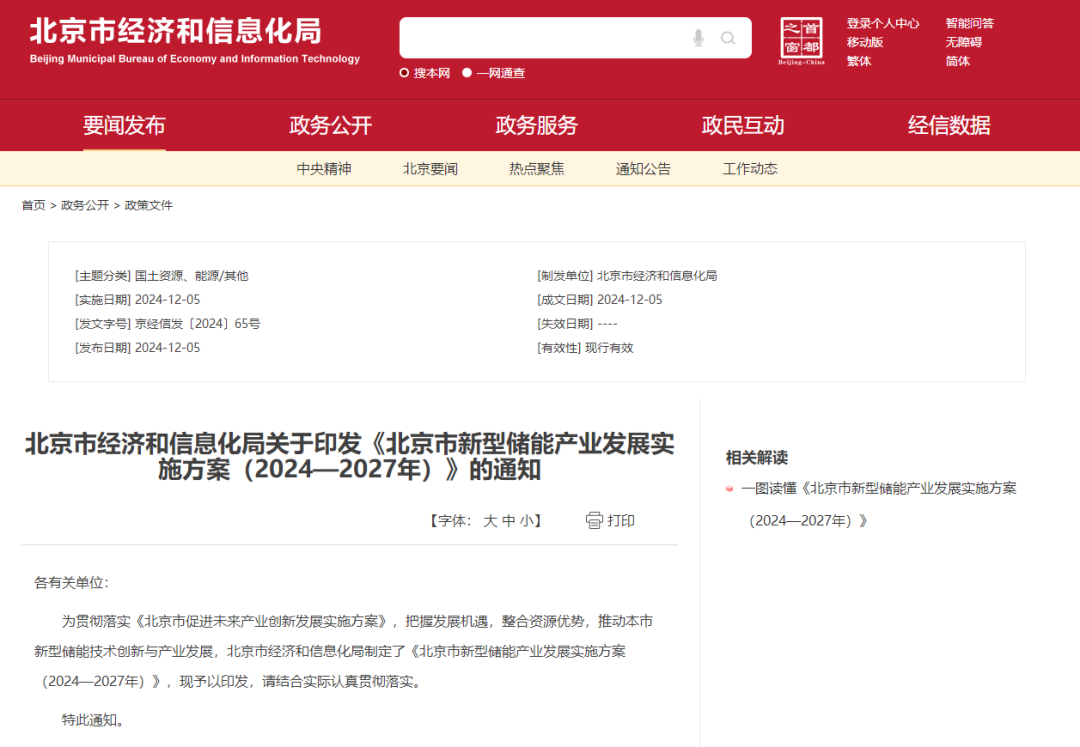Set font size to 小
Screen dimensions: 1080x747
(x=525, y=521)
